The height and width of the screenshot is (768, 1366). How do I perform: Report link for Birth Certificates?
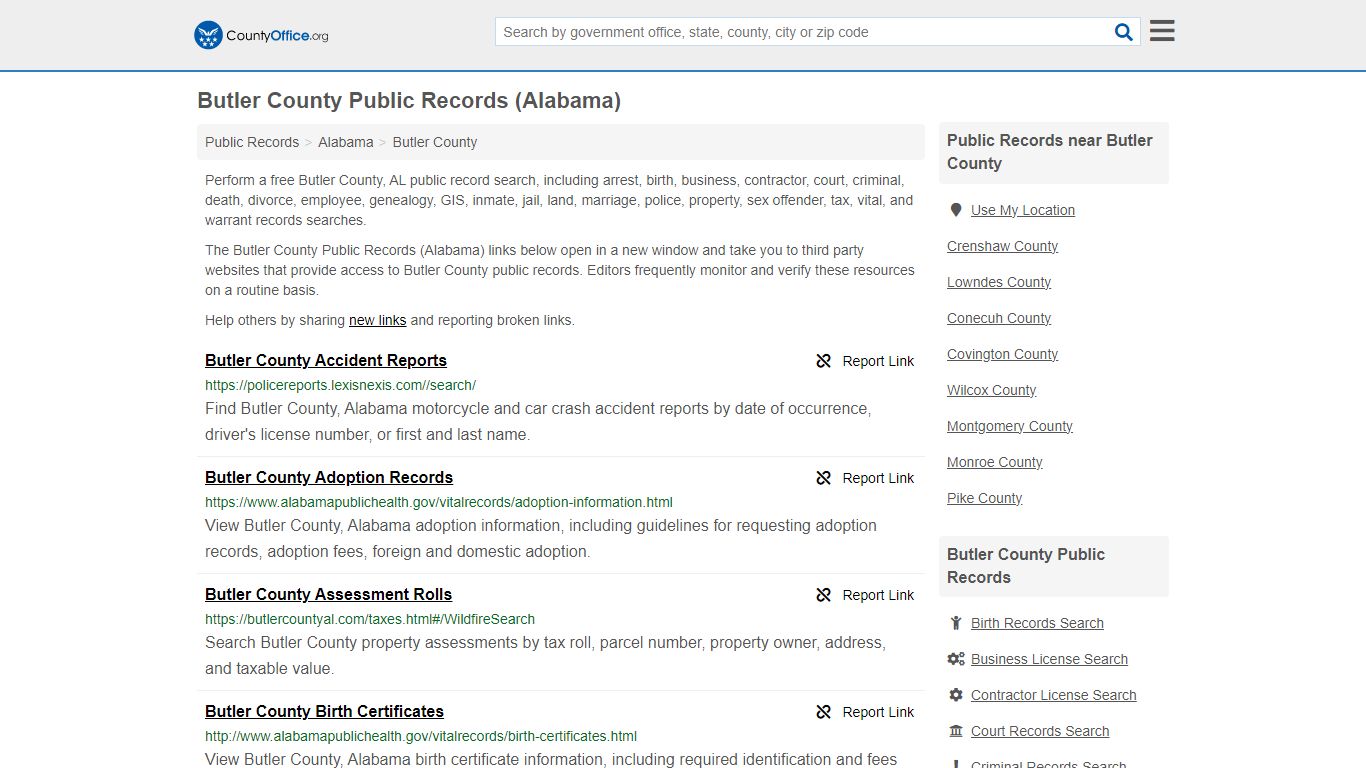click(x=878, y=712)
